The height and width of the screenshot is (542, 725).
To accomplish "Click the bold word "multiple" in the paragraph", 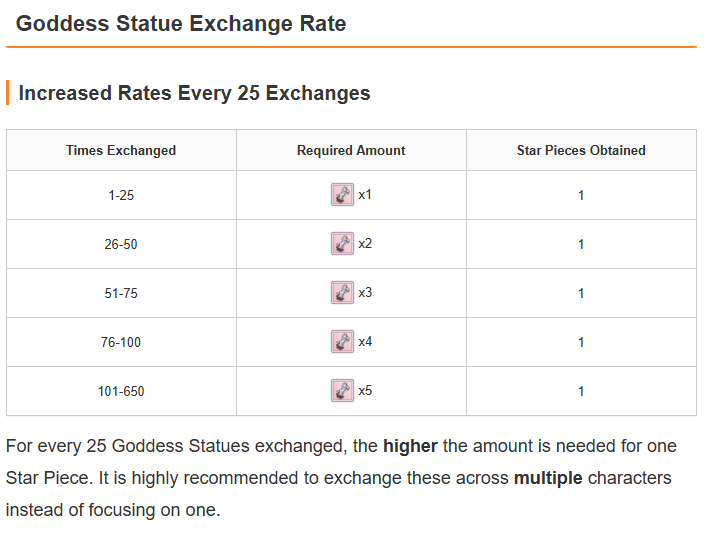I will [x=548, y=478].
